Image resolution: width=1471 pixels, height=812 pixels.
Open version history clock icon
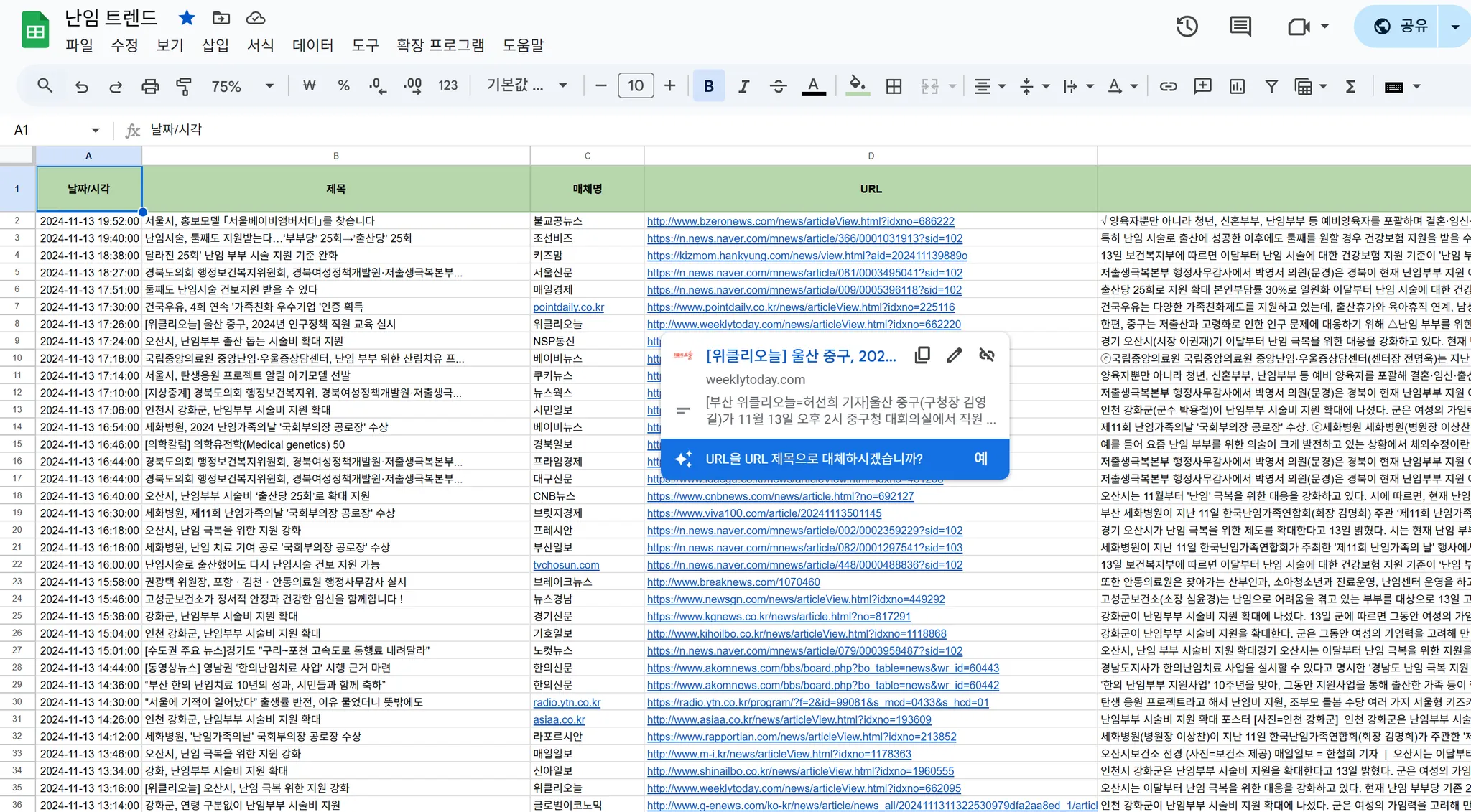point(1187,27)
